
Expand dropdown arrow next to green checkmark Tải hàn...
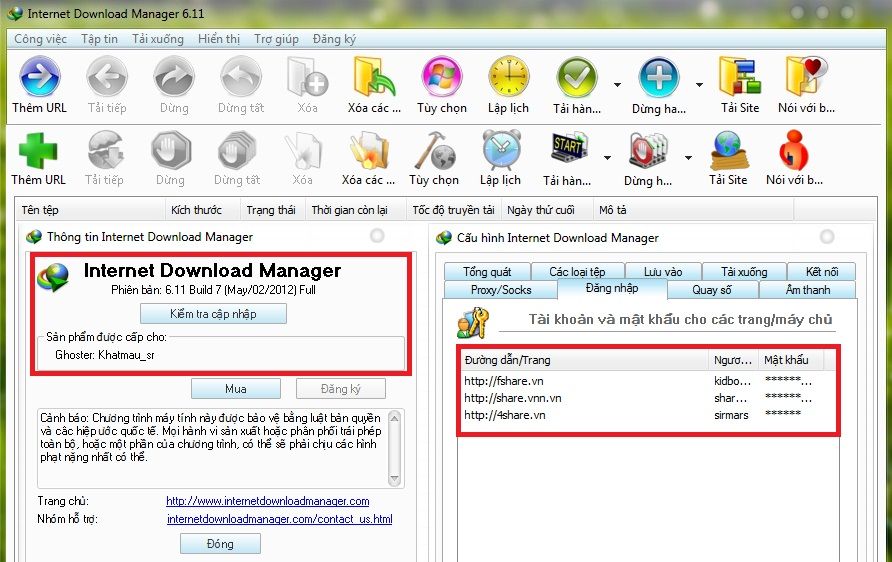617,85
